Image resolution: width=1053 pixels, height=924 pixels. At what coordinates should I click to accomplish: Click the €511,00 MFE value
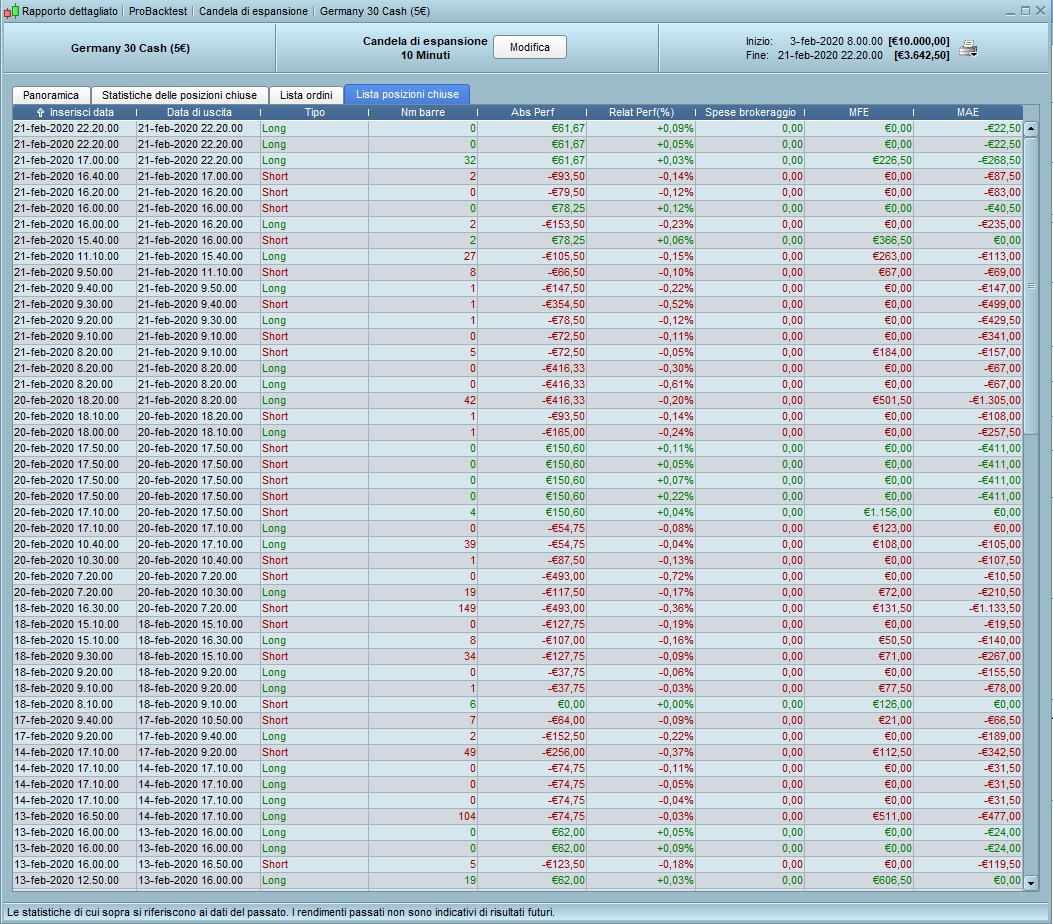click(x=891, y=817)
